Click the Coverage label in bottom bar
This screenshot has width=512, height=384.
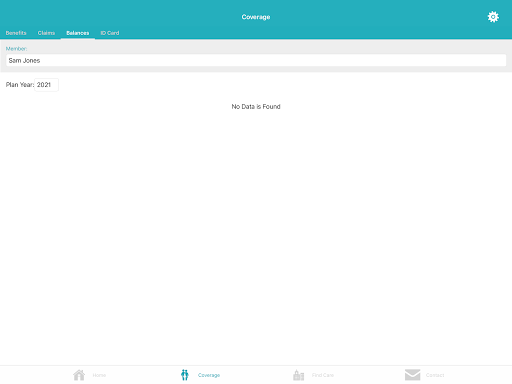(x=209, y=375)
